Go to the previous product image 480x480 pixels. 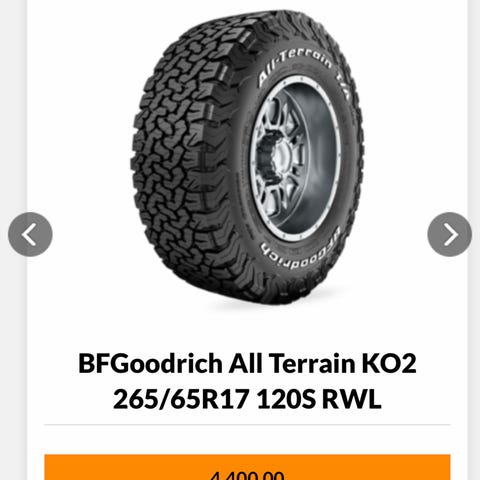(30, 234)
